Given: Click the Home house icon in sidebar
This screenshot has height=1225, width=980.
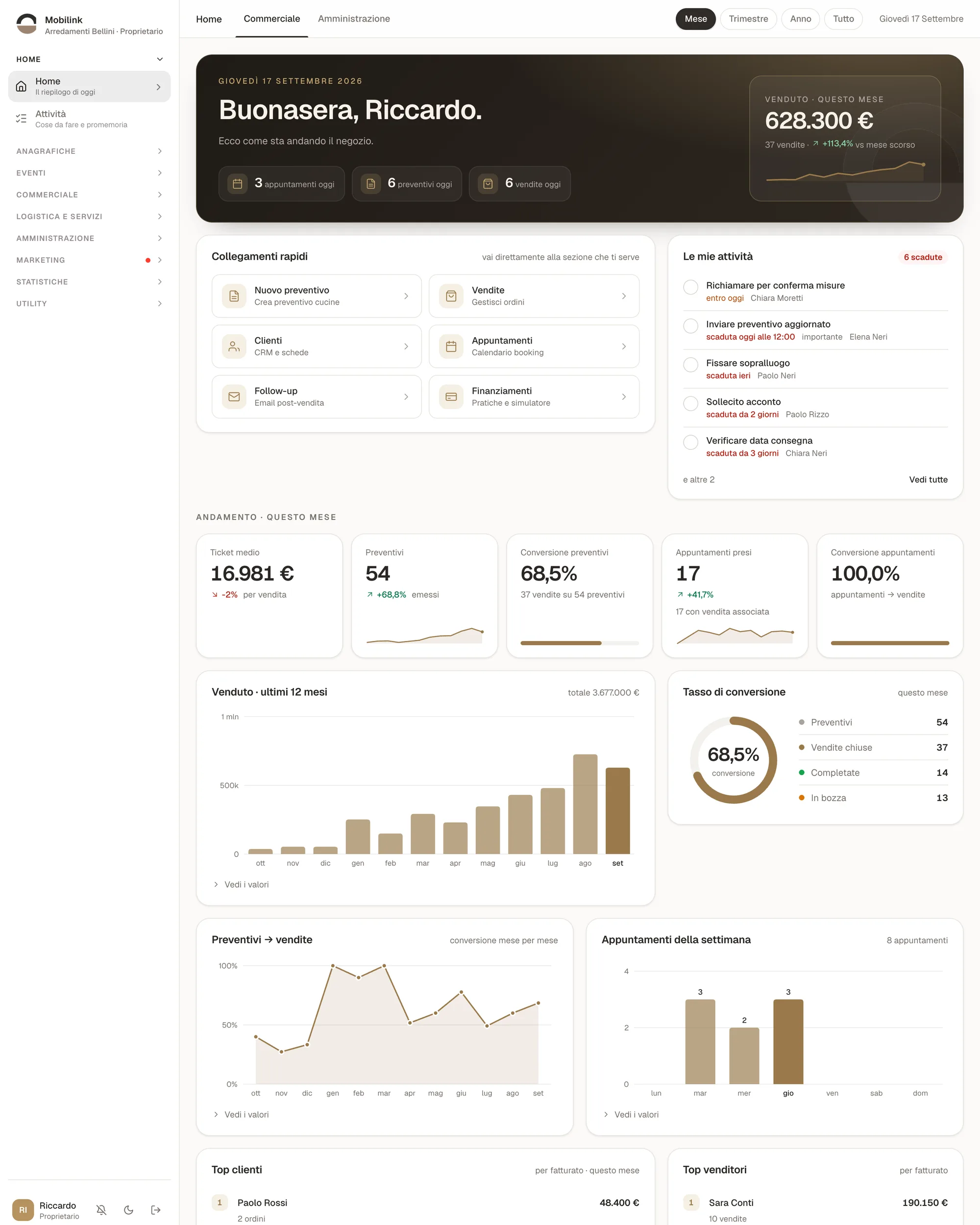Looking at the screenshot, I should [x=21, y=86].
